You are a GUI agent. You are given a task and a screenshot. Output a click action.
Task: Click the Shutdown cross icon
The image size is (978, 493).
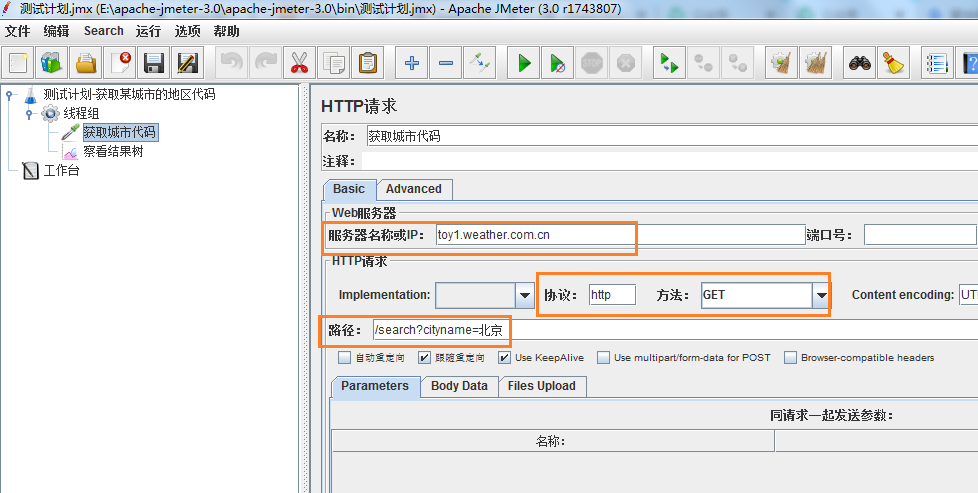pyautogui.click(x=625, y=62)
